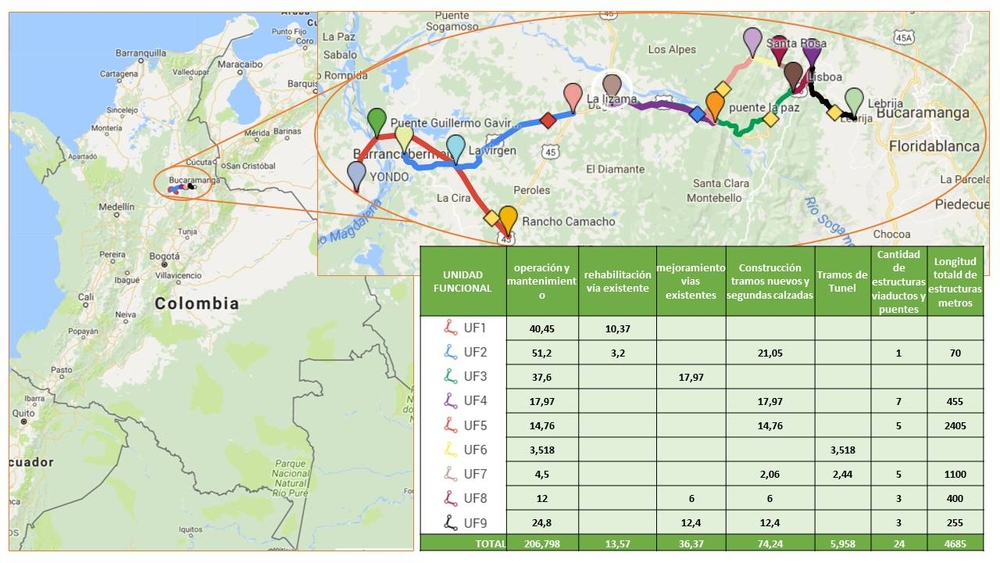Viewport: 1000px width, 563px height.
Task: Select the pink pin left of La Lizama
Action: pos(573,98)
